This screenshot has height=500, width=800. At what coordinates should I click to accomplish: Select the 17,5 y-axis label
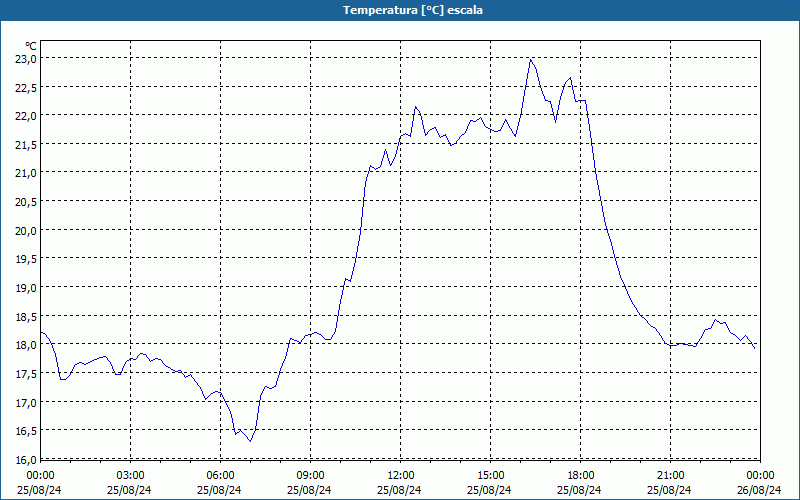click(x=26, y=374)
